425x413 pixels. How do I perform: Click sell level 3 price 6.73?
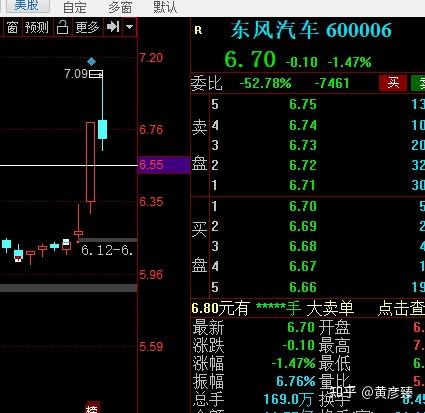[x=303, y=145]
